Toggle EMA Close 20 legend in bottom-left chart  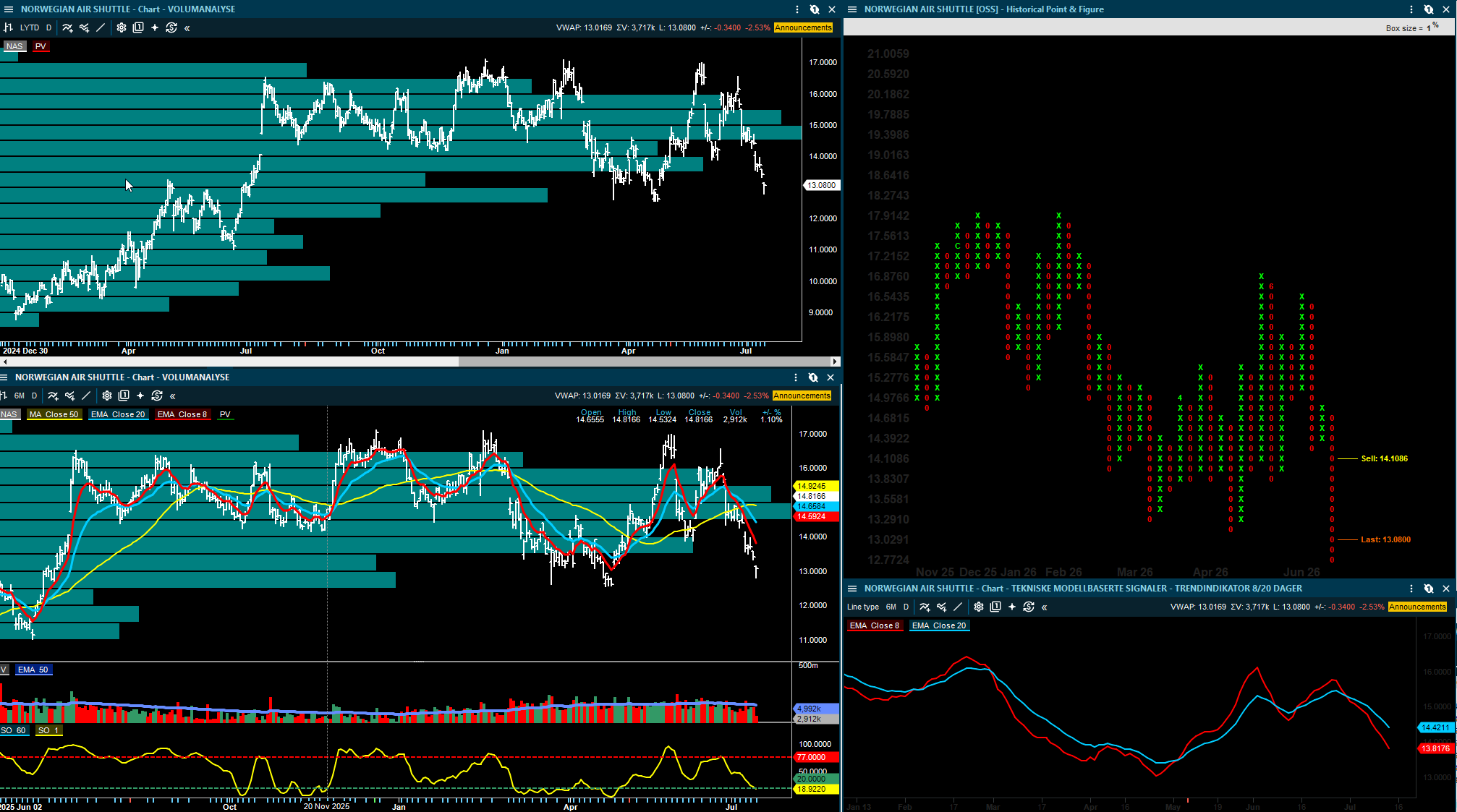pos(118,414)
